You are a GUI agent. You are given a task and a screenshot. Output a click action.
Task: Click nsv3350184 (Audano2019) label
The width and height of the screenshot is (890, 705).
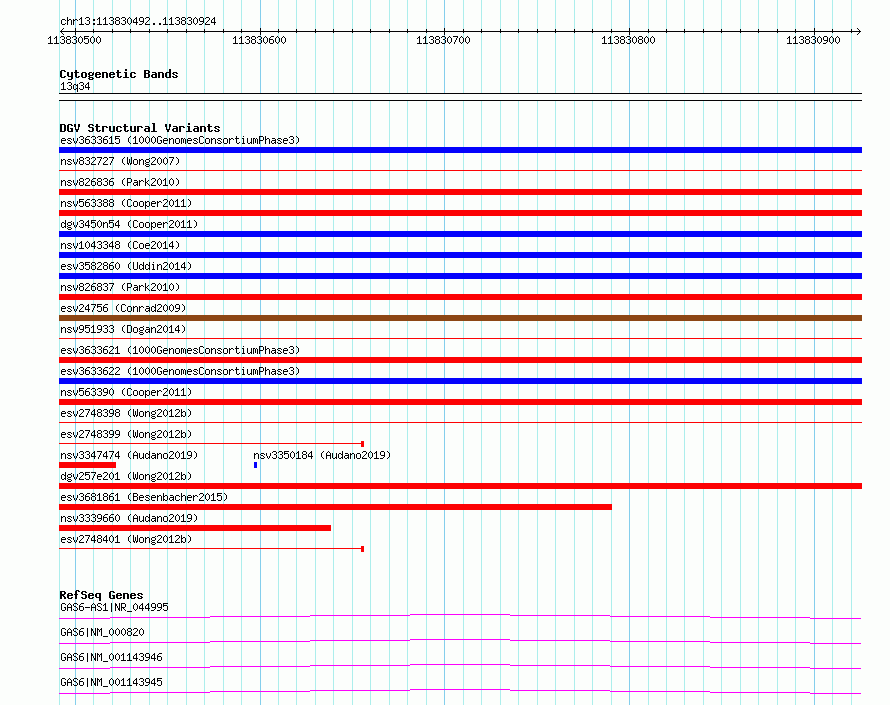(322, 455)
